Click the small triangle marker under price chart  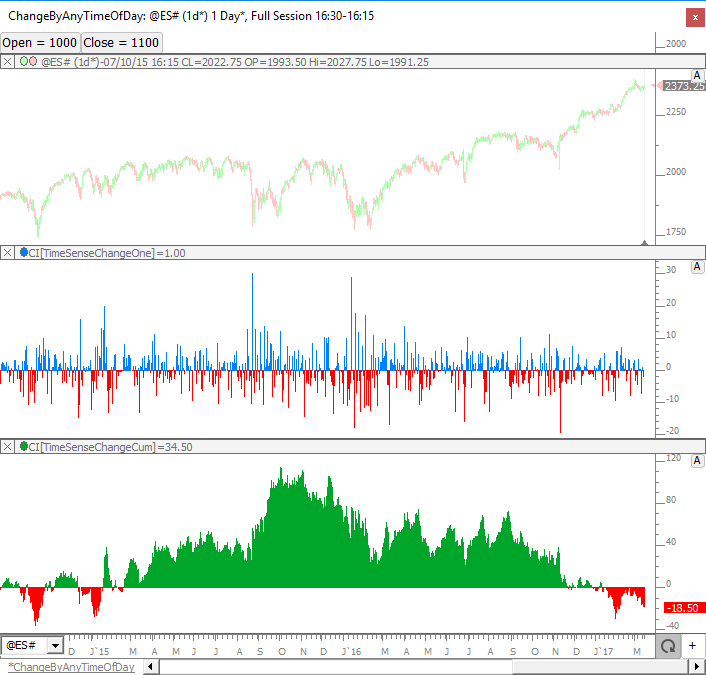[644, 241]
